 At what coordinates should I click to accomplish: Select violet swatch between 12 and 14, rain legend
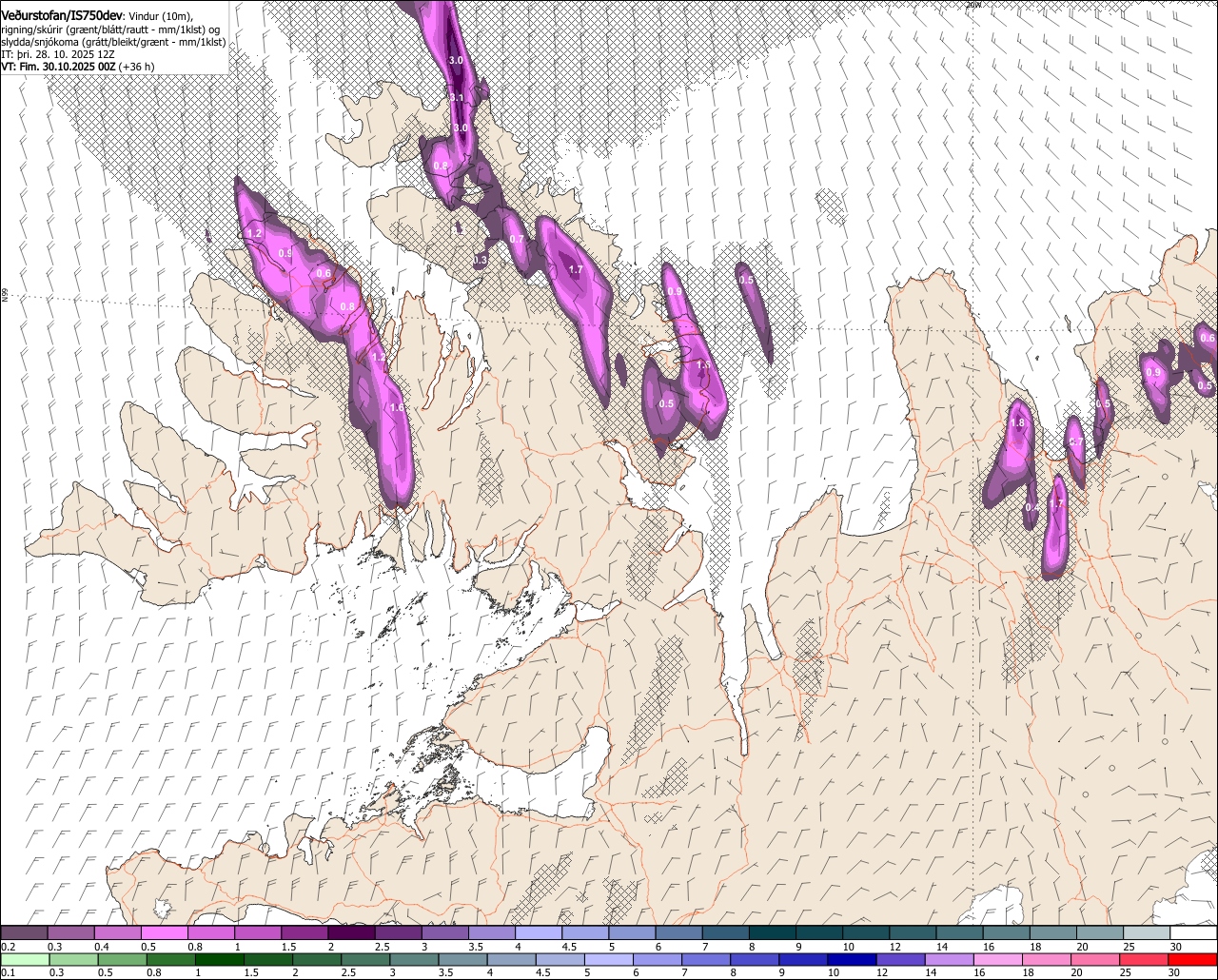coord(901,959)
